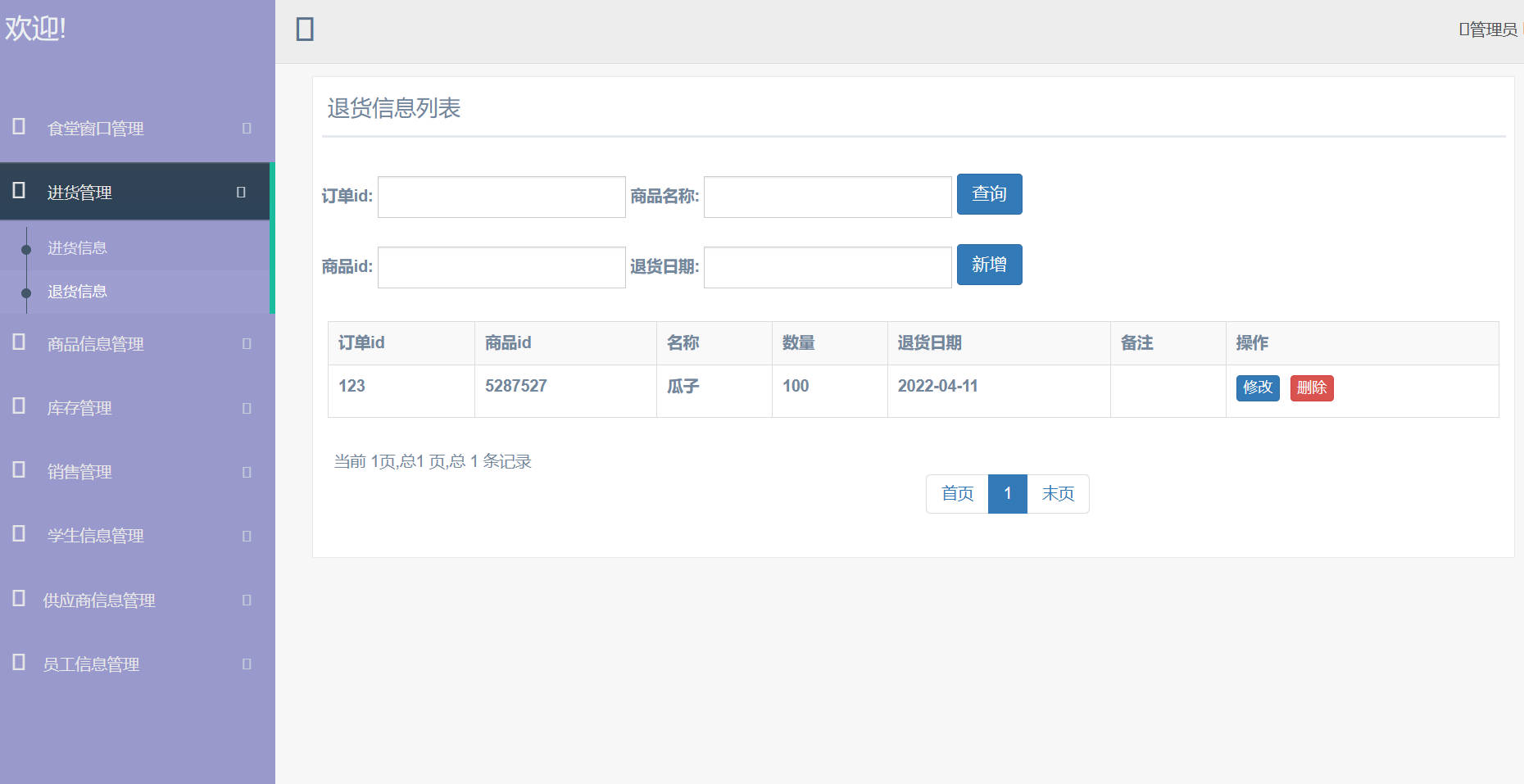Click the 管理员 user icon at top right
The height and width of the screenshot is (784, 1524).
tap(1463, 29)
